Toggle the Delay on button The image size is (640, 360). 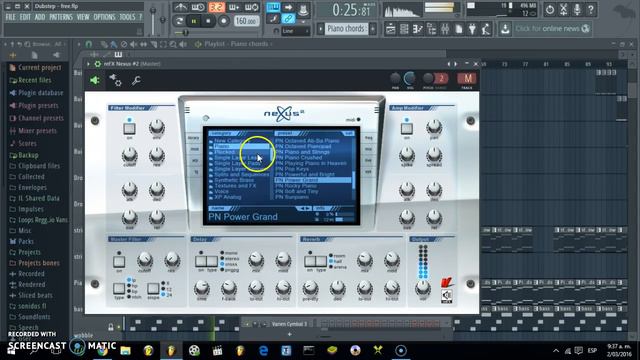tap(200, 261)
